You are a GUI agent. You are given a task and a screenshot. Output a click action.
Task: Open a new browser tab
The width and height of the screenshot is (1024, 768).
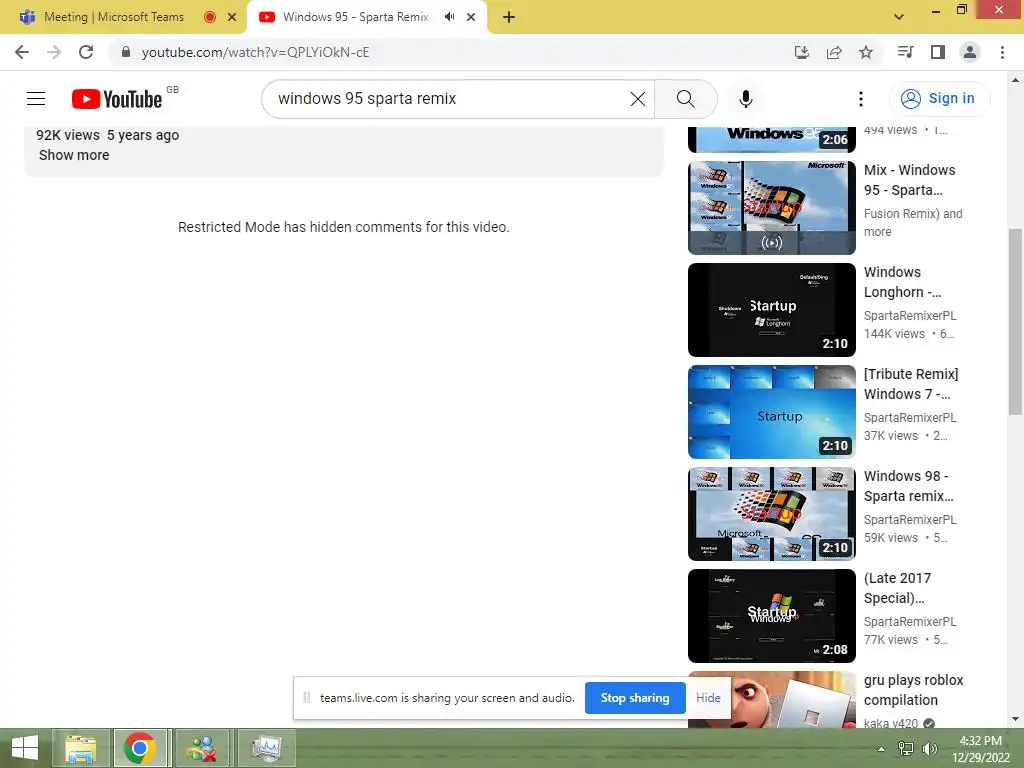(509, 17)
